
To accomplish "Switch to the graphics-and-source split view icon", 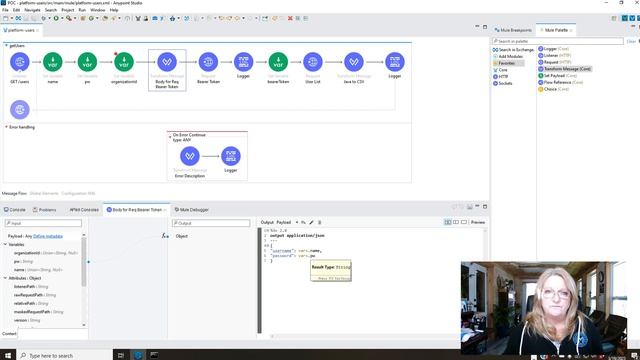I will (x=448, y=222).
